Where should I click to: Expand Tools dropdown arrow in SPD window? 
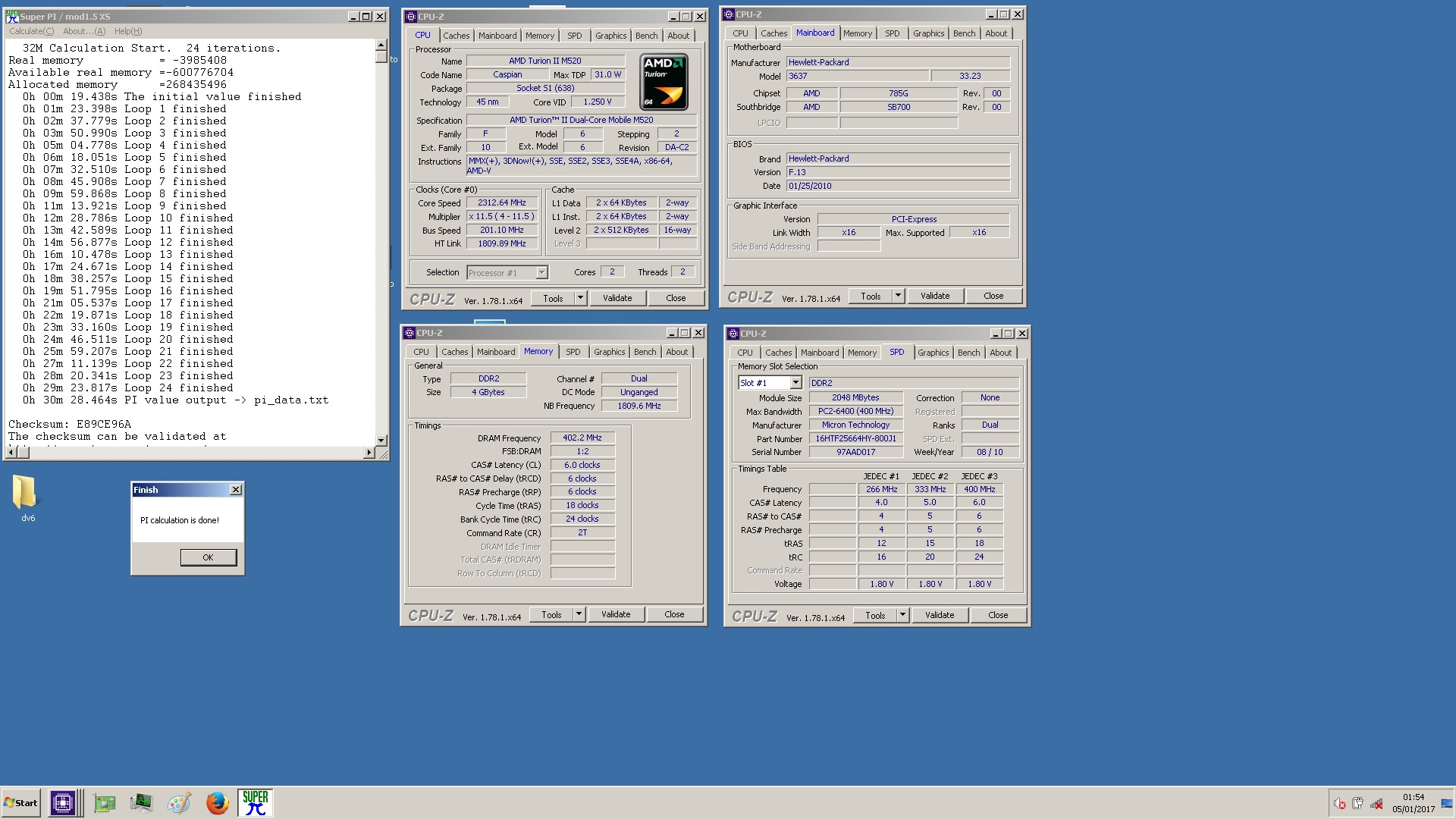(x=902, y=615)
